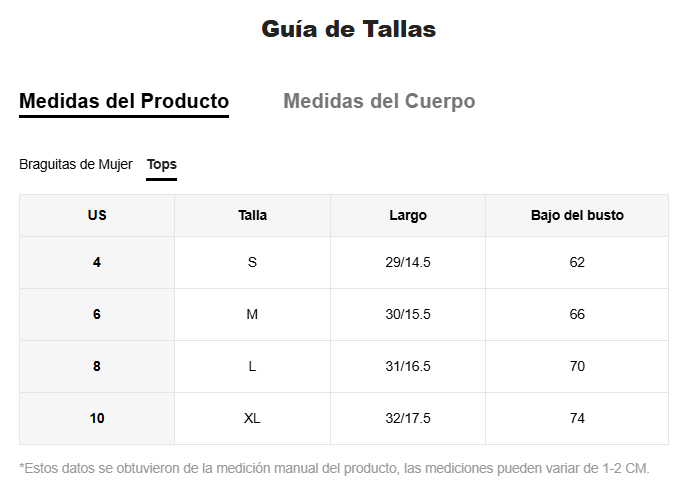Click the Largo column header
The width and height of the screenshot is (684, 488).
pos(408,215)
